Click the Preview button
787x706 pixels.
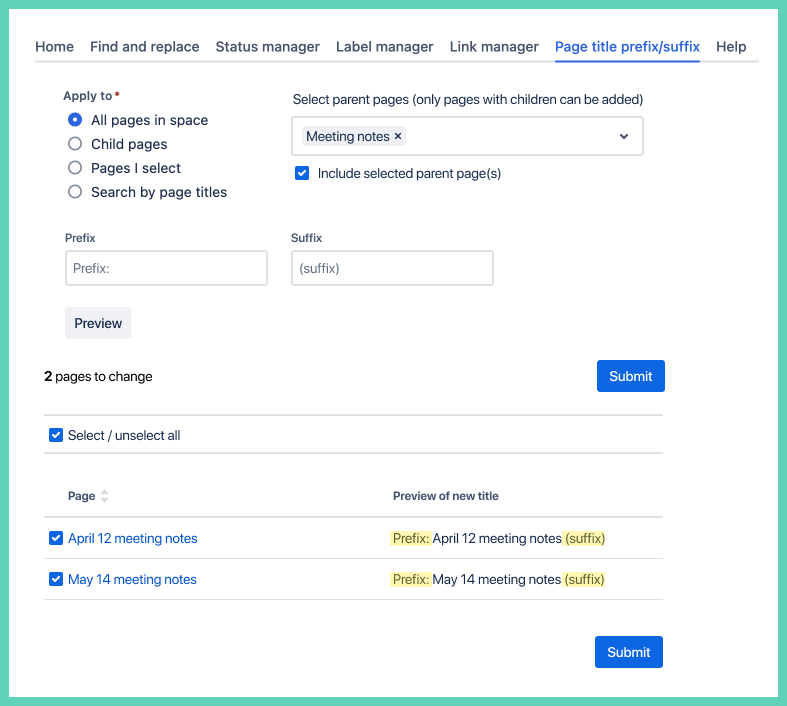(x=98, y=323)
